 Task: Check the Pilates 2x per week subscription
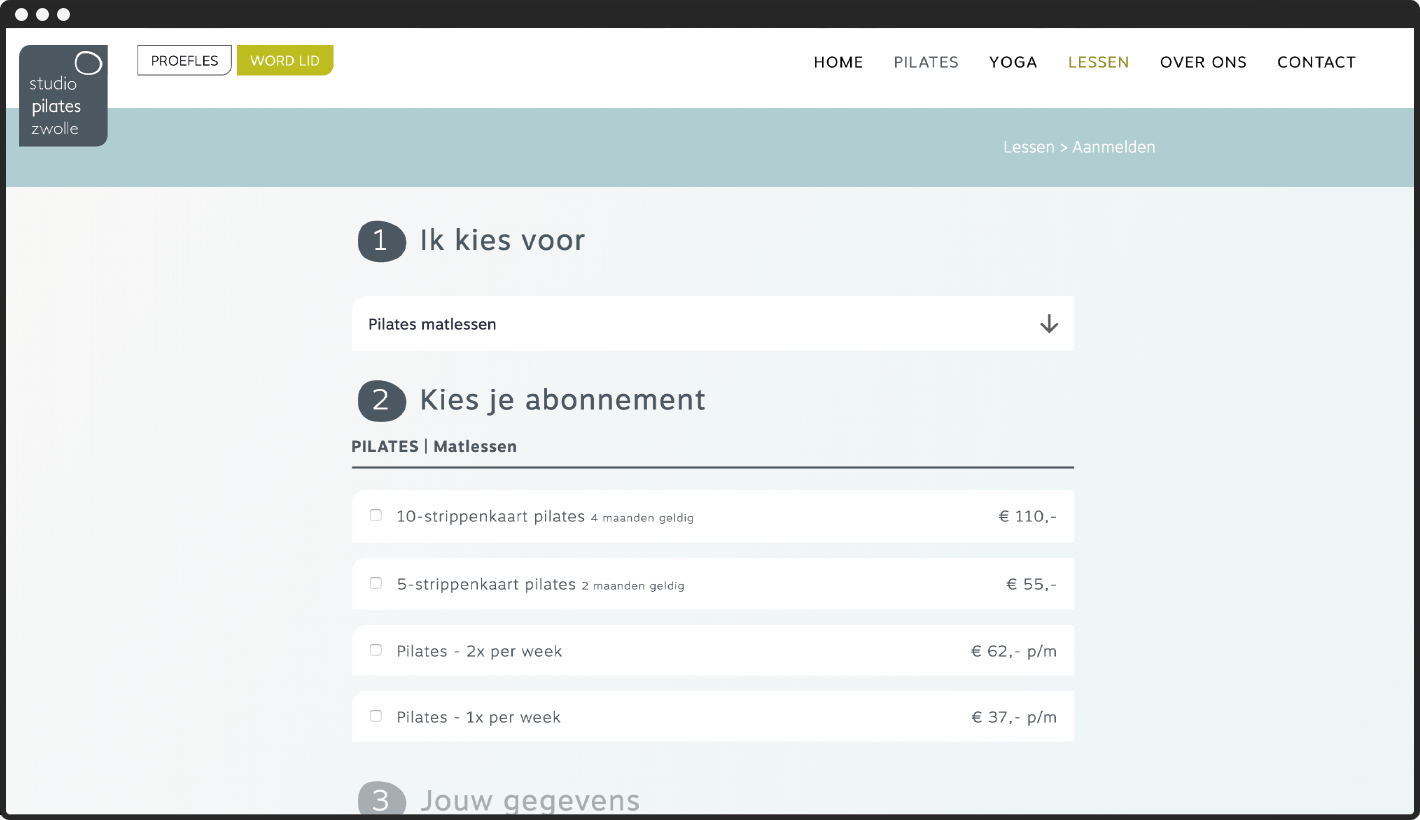point(375,649)
